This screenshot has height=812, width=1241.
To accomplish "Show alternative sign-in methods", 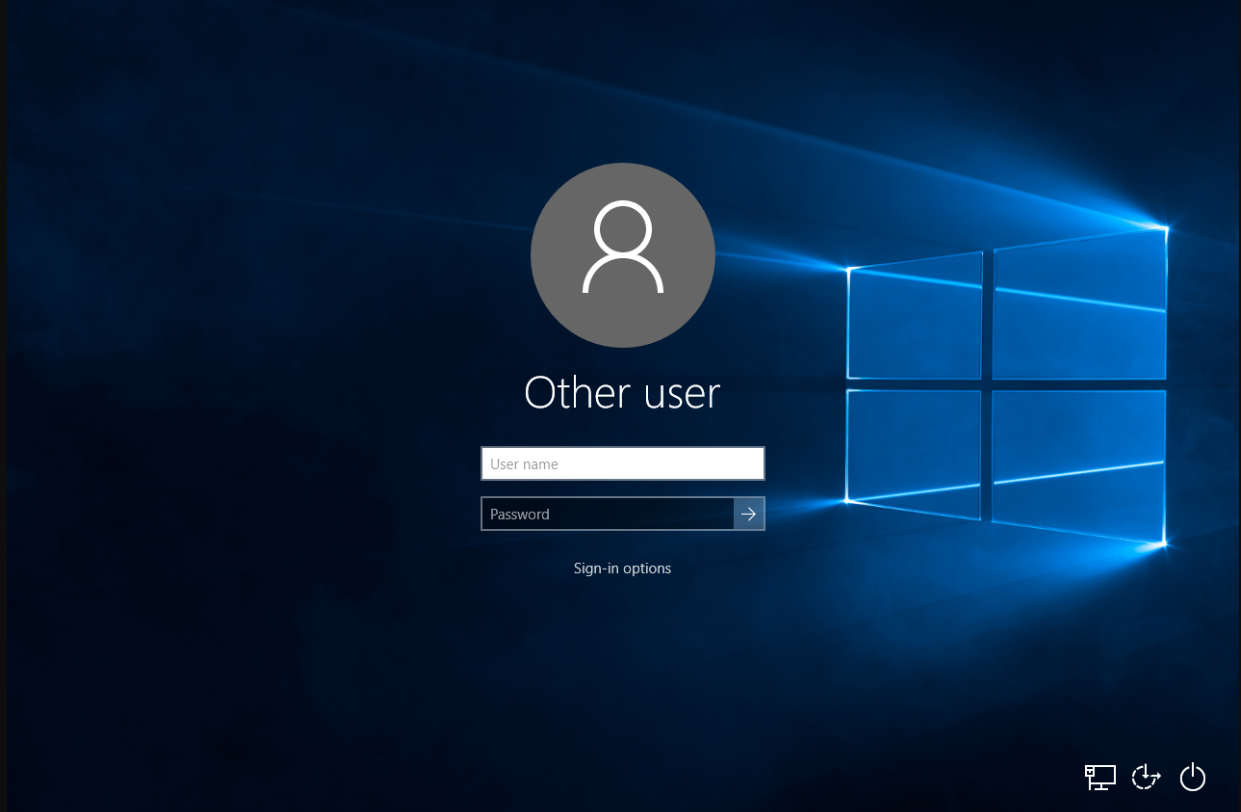I will tap(622, 568).
